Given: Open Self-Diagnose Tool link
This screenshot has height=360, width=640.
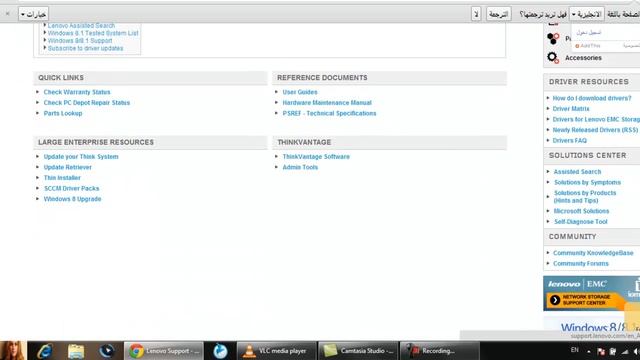Looking at the screenshot, I should [580, 222].
